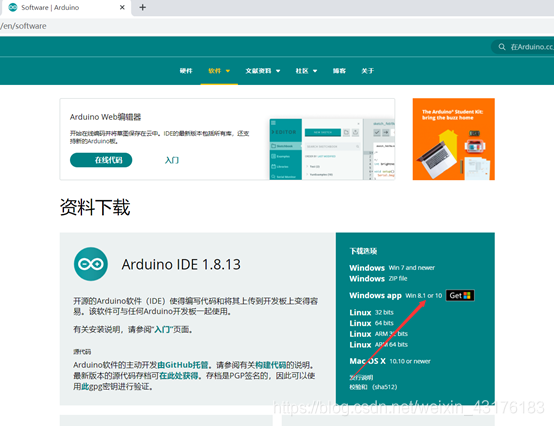Click the Arduino Web编辑器 title
Screen dimensions: 554x426
(x=105, y=117)
